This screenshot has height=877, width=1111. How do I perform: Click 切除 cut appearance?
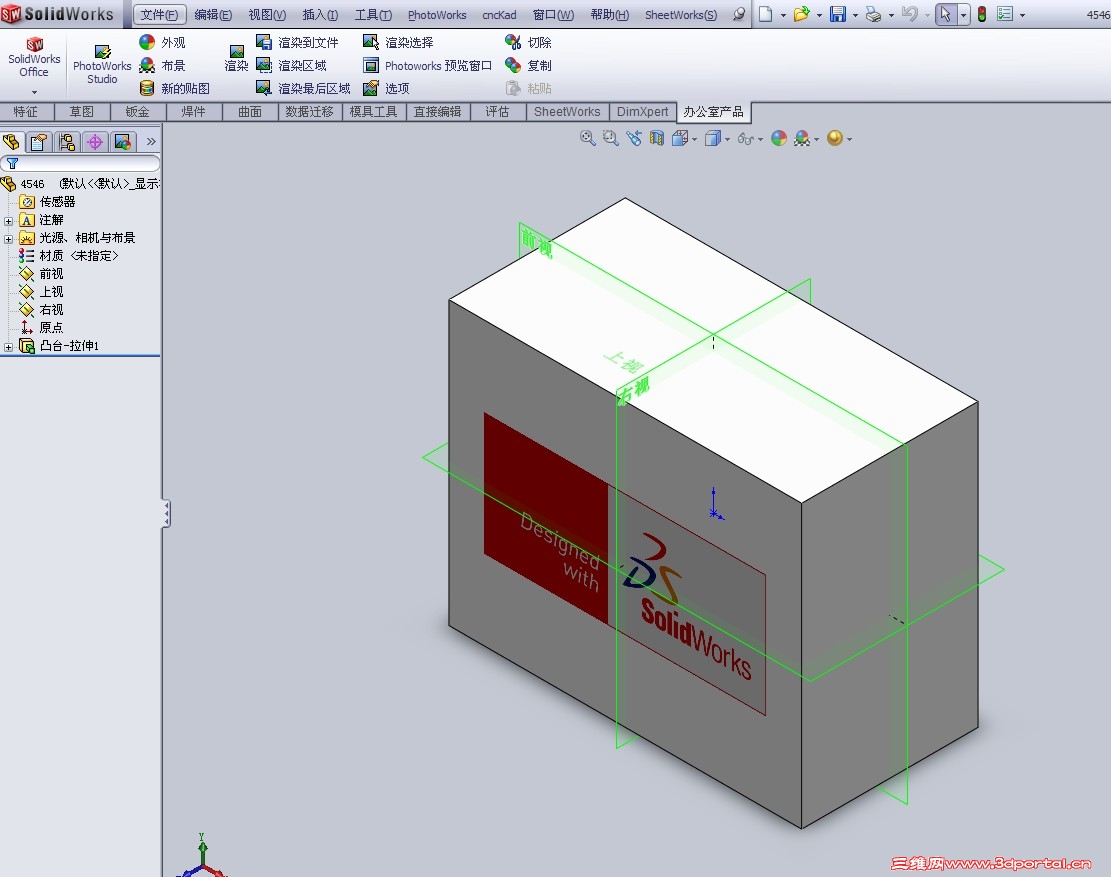528,43
